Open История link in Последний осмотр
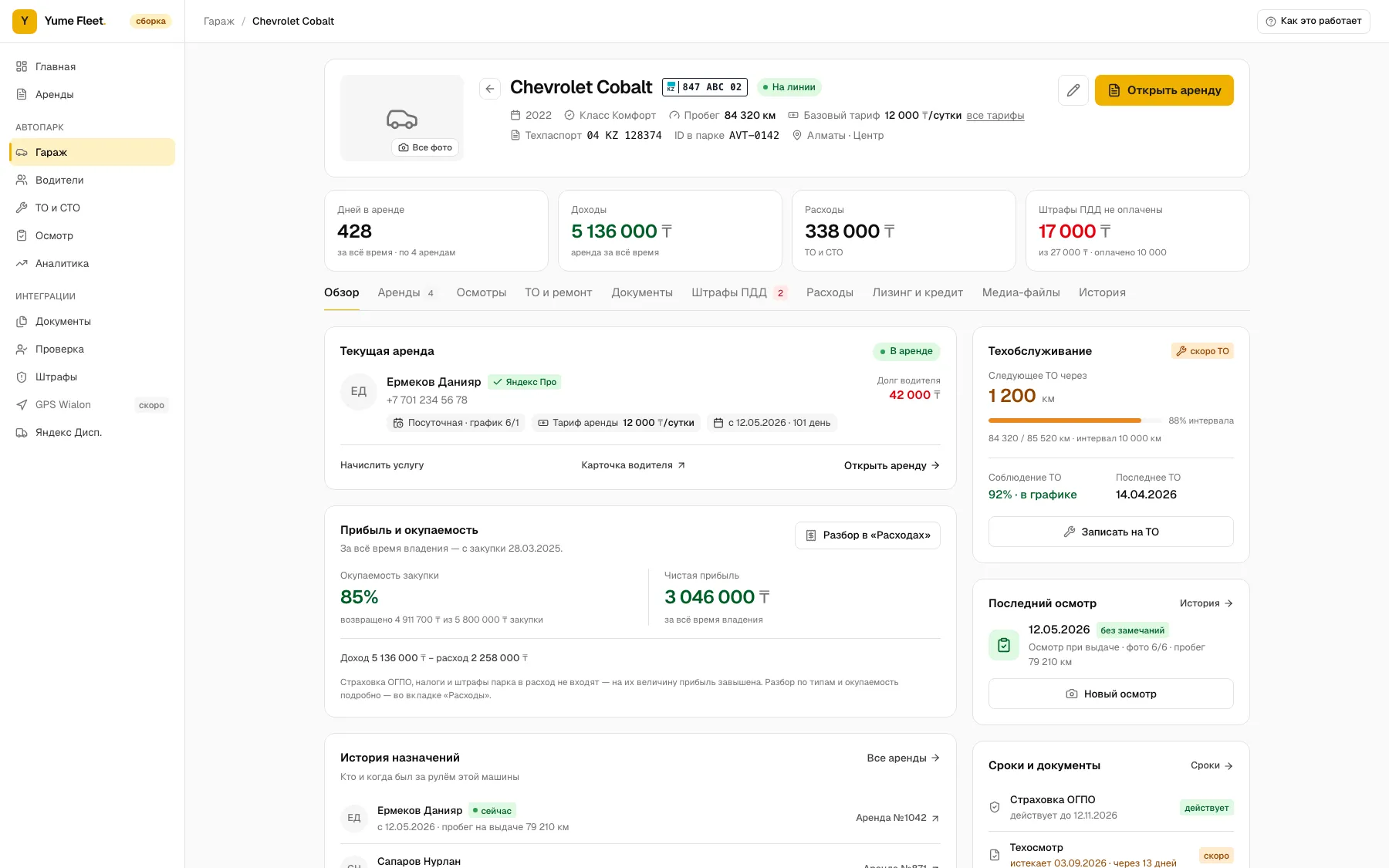1389x868 pixels. tap(1207, 603)
